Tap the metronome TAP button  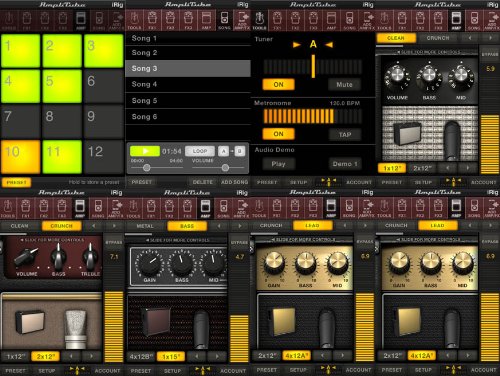coord(345,134)
